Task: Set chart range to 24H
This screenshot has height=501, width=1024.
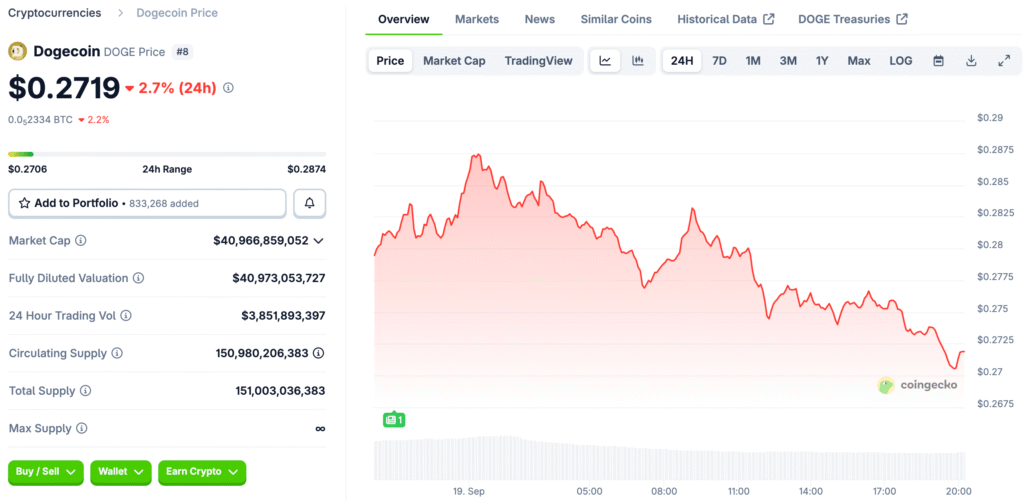Action: point(682,61)
